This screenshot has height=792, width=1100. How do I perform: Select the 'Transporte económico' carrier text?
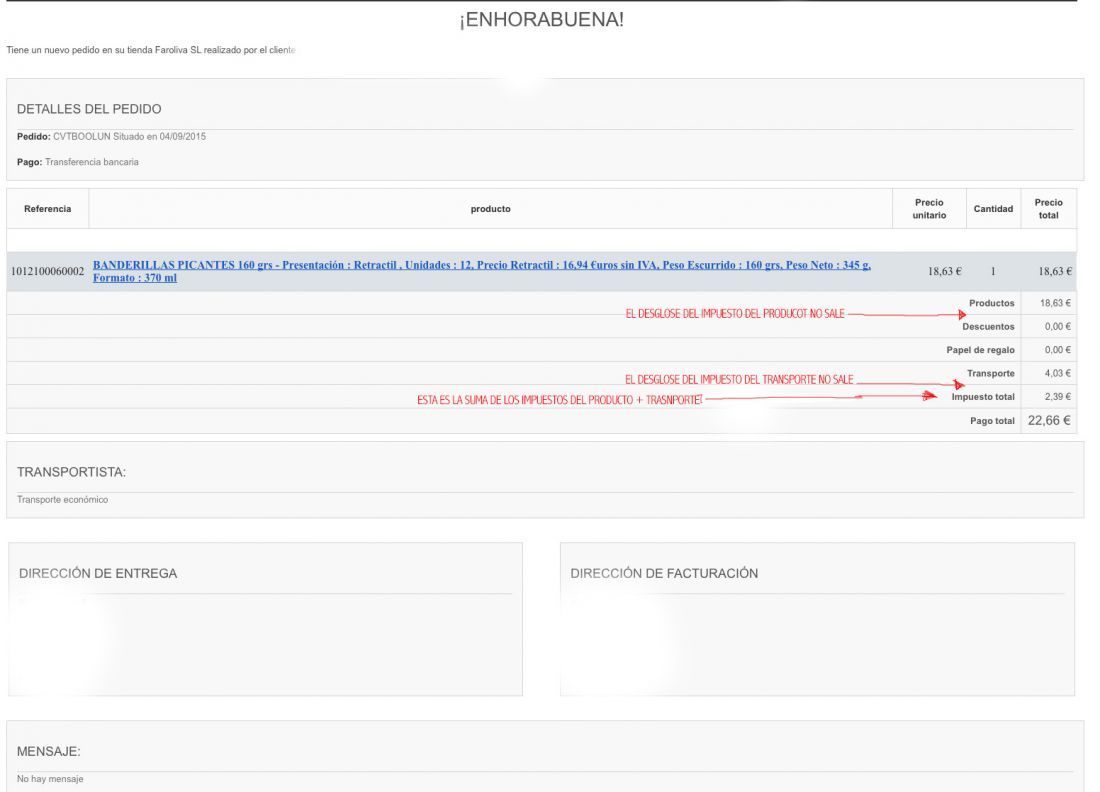point(62,500)
